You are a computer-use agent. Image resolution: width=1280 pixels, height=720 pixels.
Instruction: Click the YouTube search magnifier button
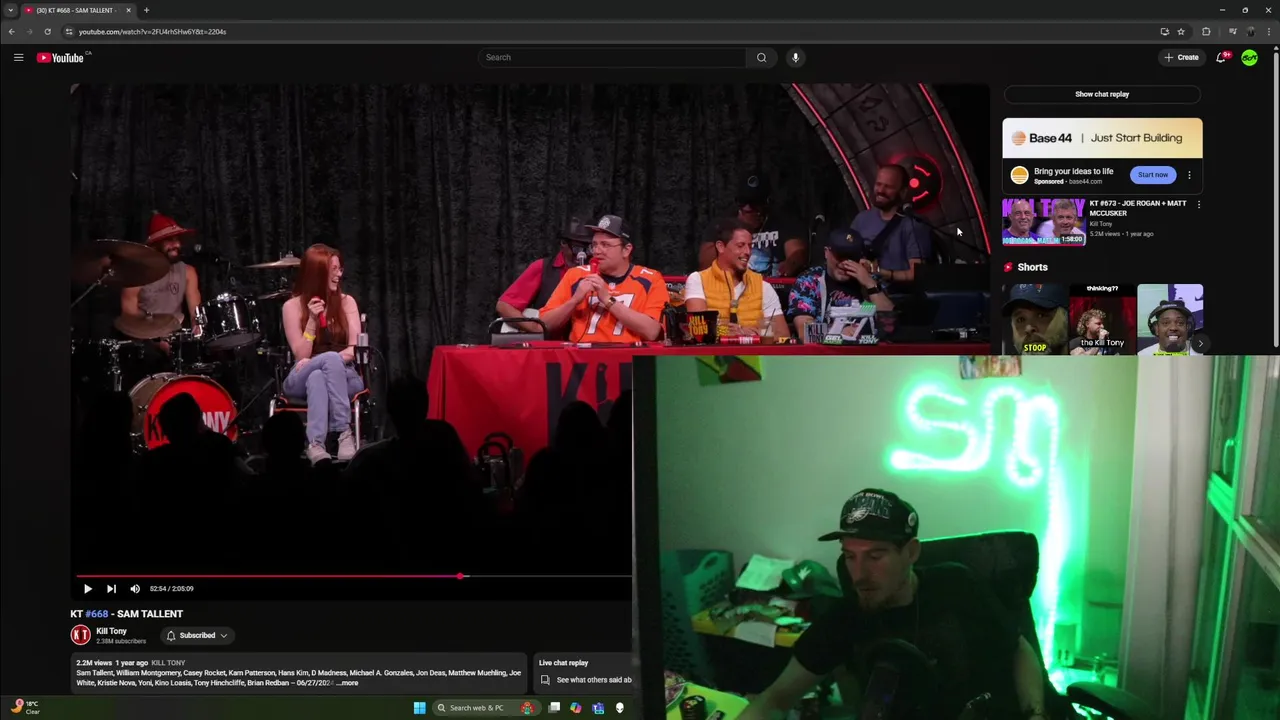click(761, 57)
